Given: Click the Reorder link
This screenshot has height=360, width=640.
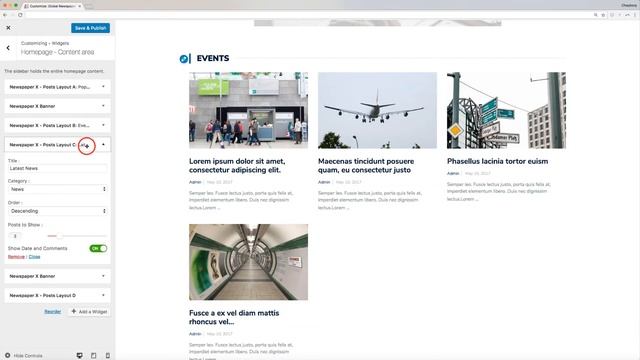Looking at the screenshot, I should (x=53, y=311).
